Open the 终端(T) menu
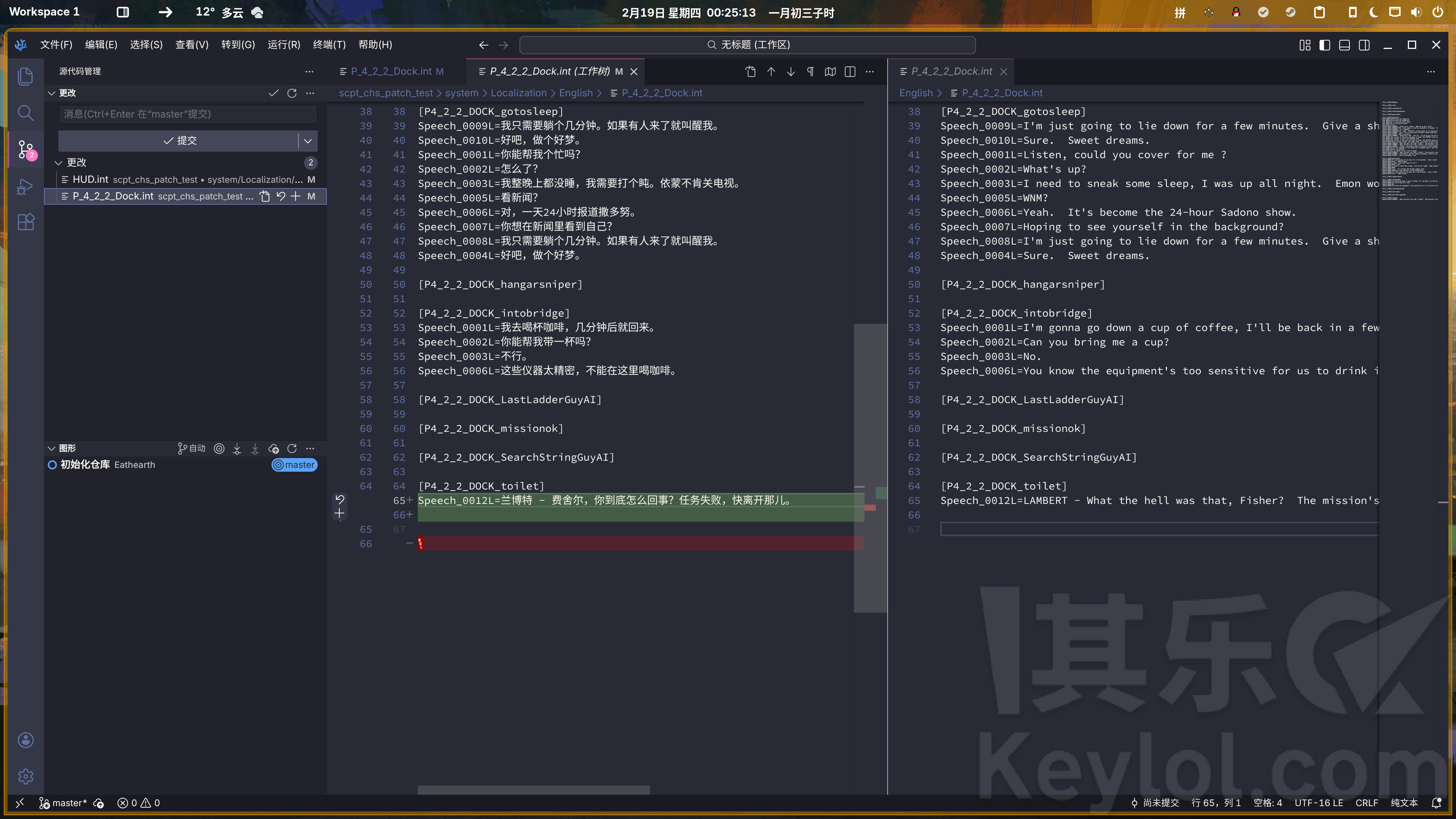Image resolution: width=1456 pixels, height=819 pixels. click(x=329, y=45)
